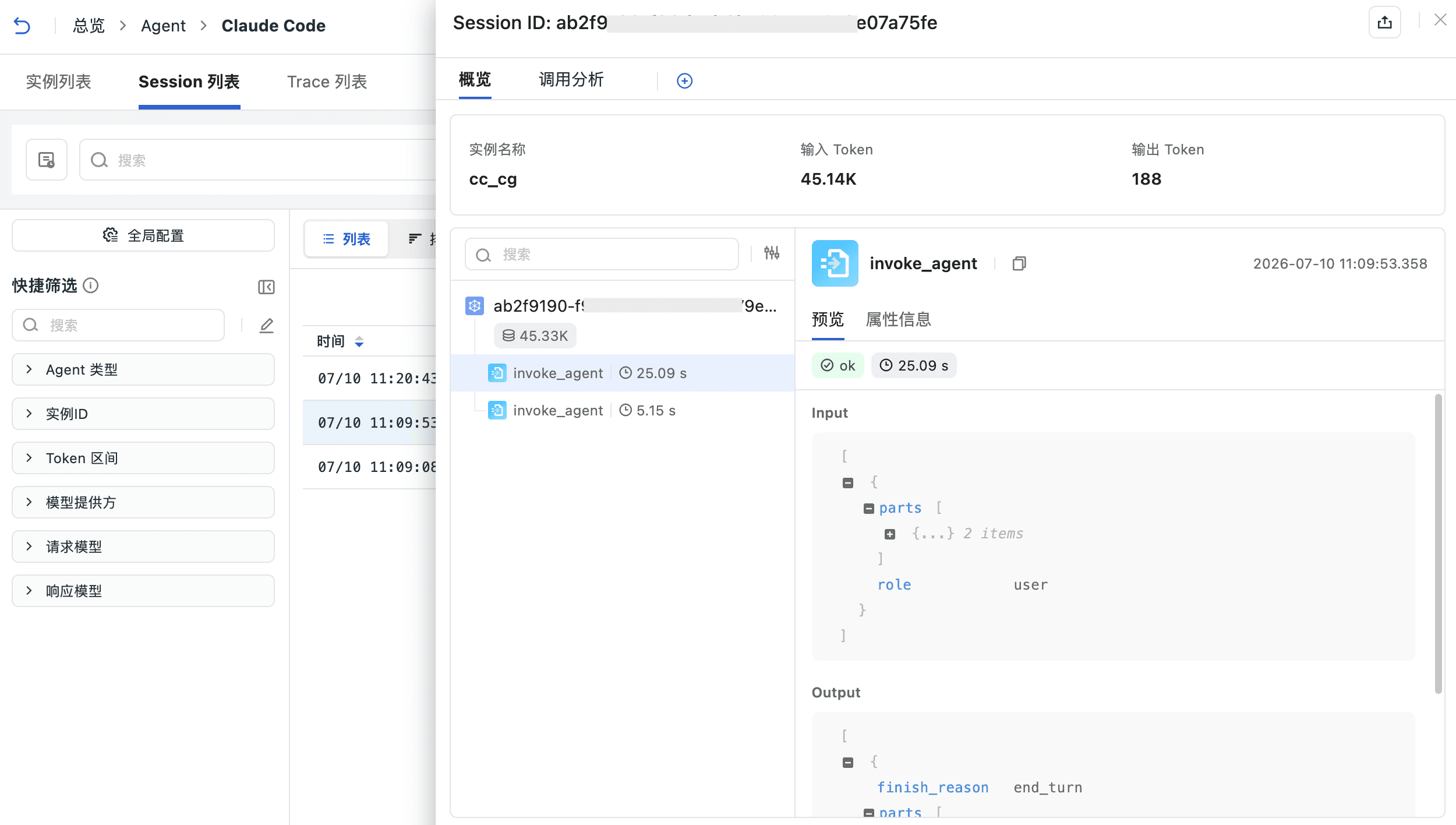1456x825 pixels.
Task: Click the main session search field
Action: point(257,160)
